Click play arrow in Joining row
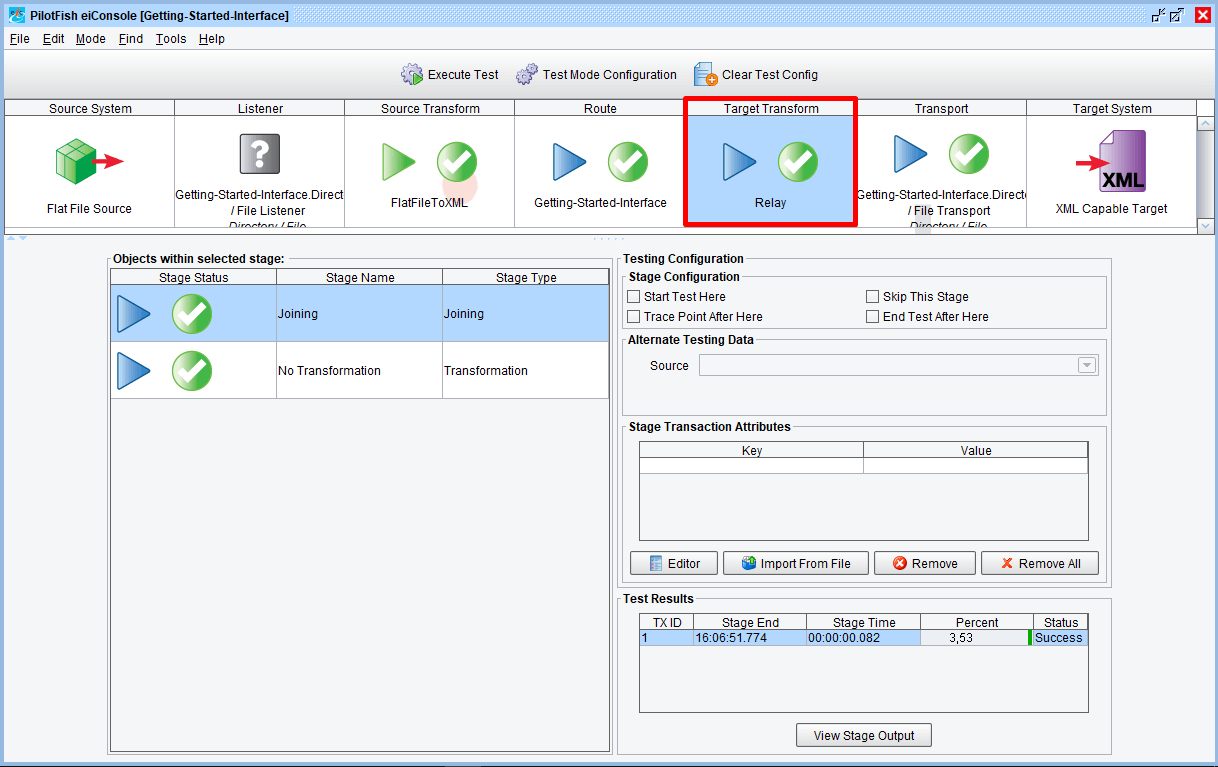Screen dimensions: 1218x767 [134, 314]
